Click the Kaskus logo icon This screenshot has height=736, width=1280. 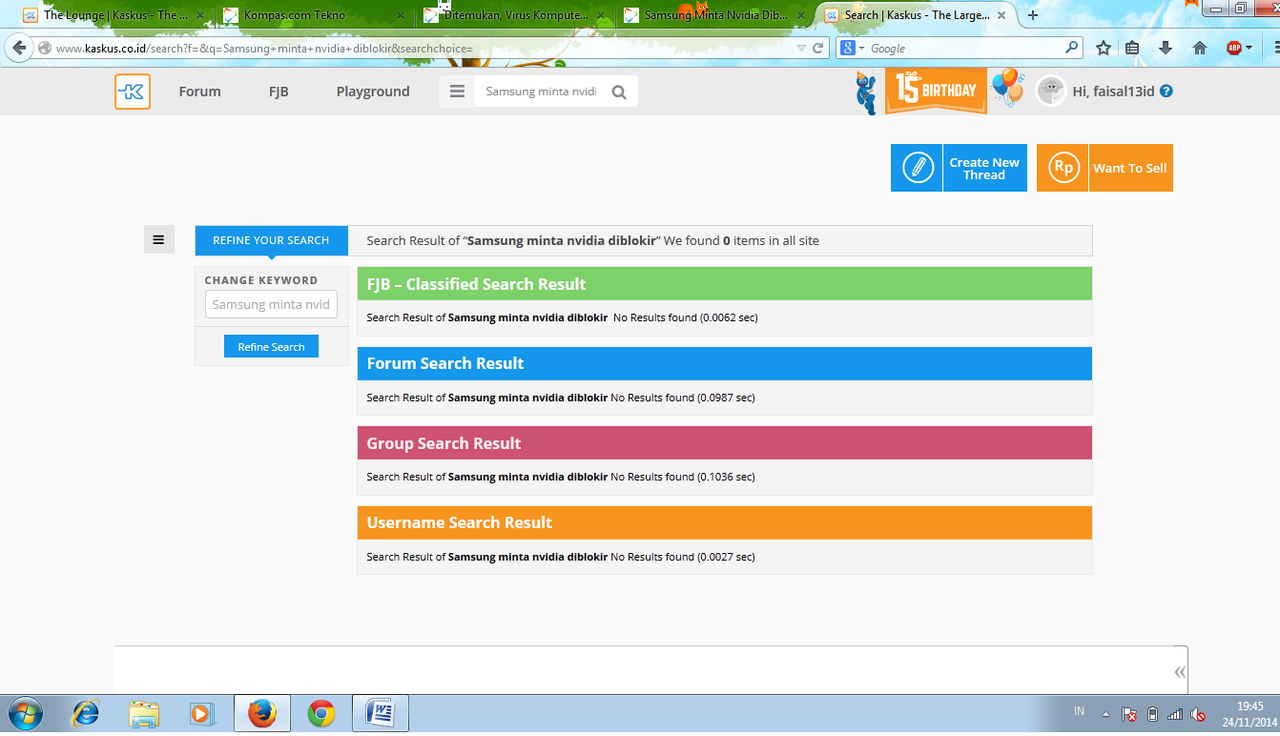coord(132,91)
